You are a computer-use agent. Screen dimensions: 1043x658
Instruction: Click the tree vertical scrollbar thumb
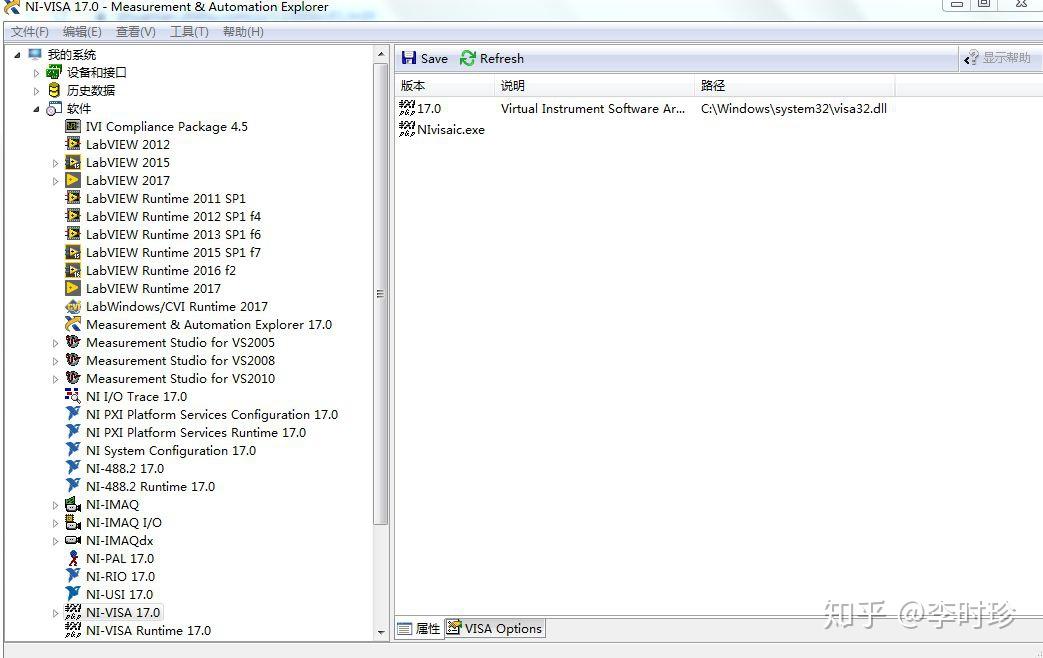pos(380,293)
